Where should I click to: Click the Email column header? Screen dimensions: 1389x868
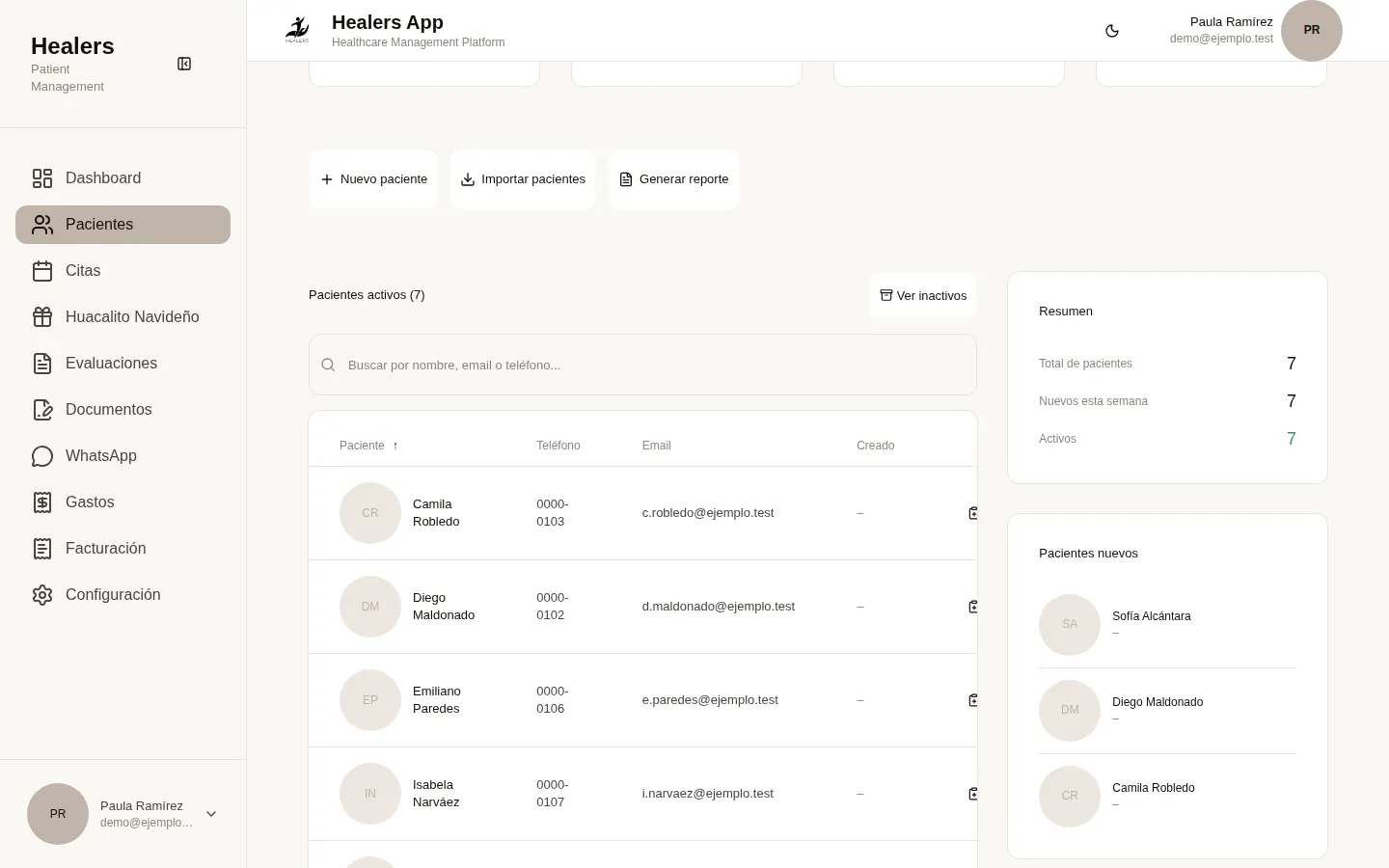point(657,446)
